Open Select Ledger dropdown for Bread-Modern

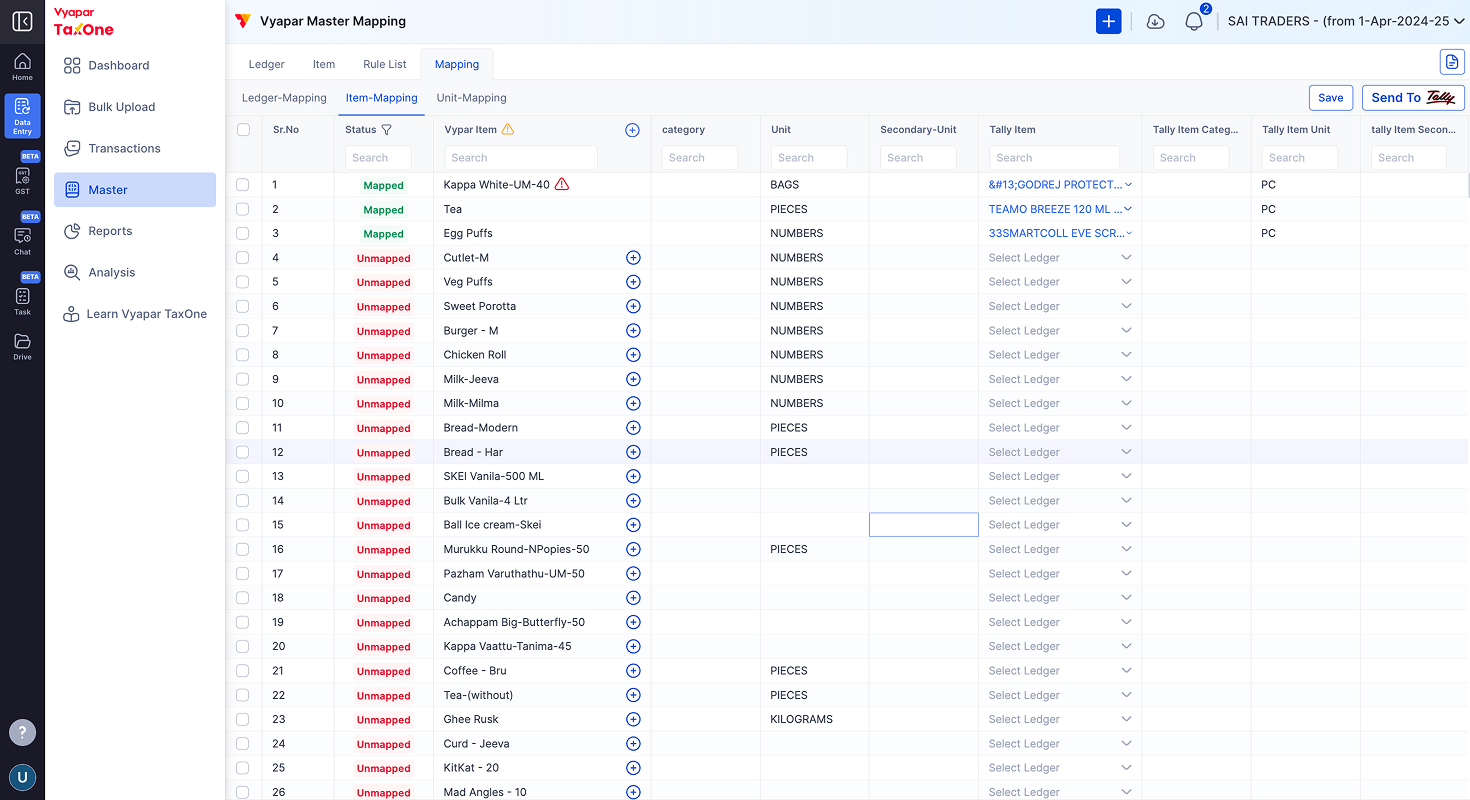pos(1060,428)
